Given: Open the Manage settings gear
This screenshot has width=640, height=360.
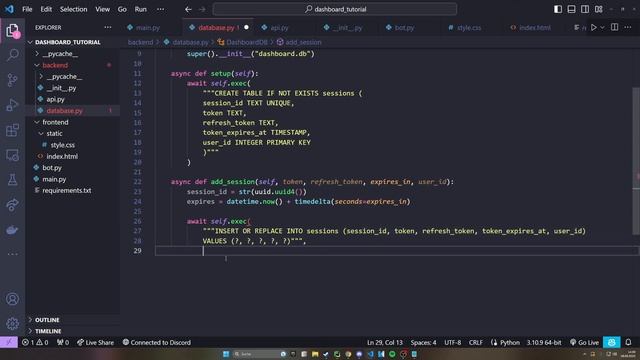Looking at the screenshot, I should click(12, 324).
